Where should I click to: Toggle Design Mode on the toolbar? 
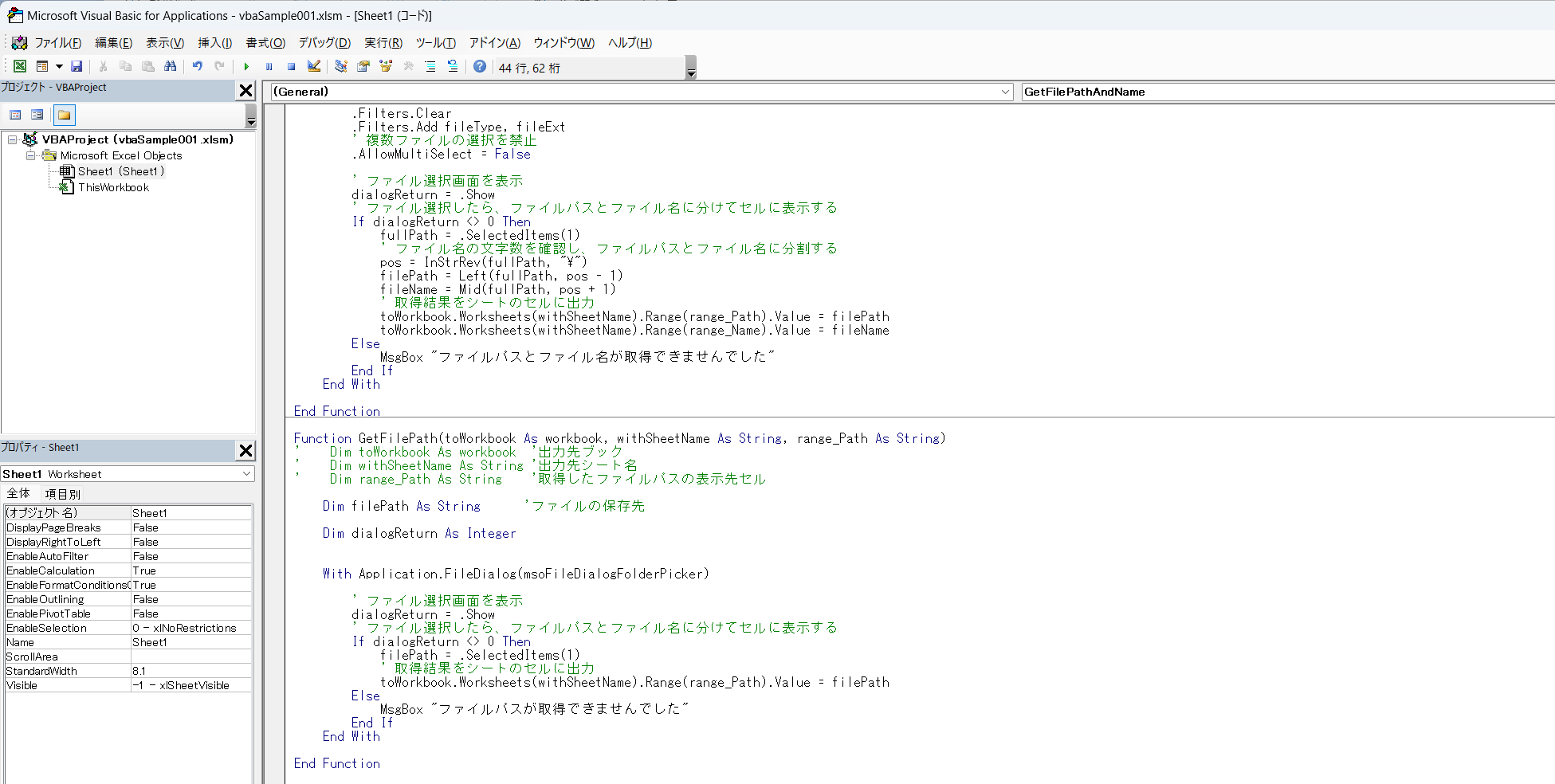coord(312,67)
